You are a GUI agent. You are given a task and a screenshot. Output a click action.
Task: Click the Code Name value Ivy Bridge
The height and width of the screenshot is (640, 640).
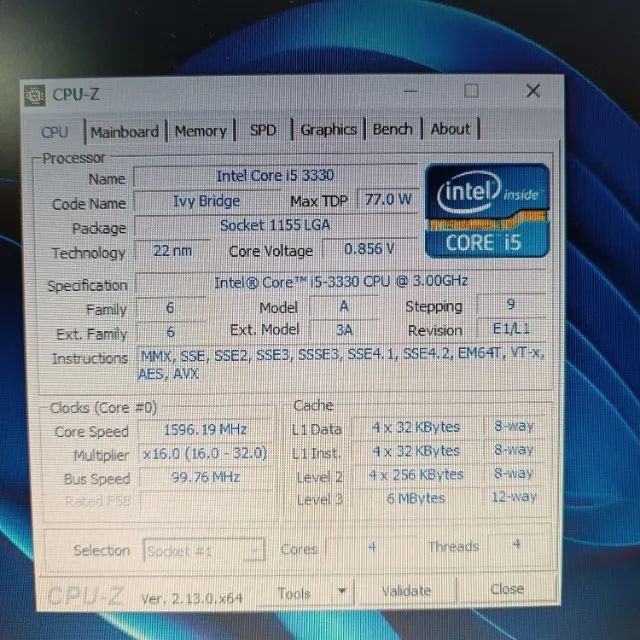(207, 201)
